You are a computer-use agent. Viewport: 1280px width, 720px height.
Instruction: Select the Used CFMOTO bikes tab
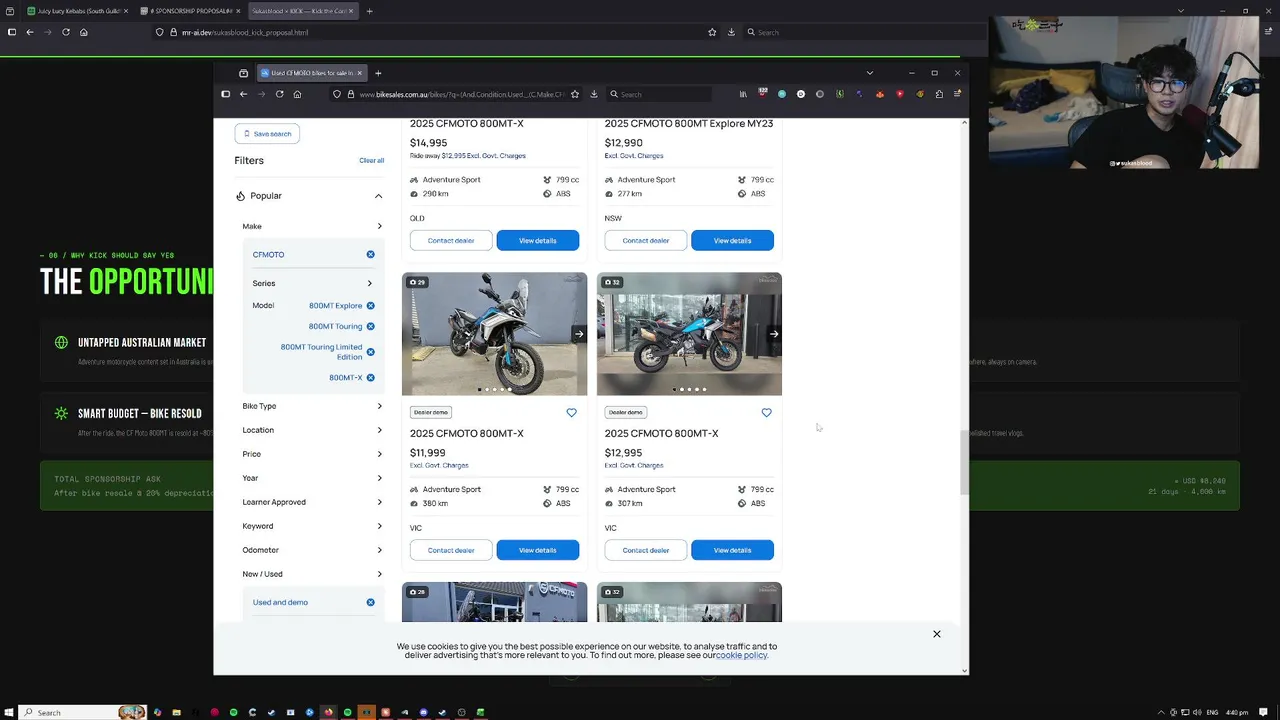tap(311, 73)
